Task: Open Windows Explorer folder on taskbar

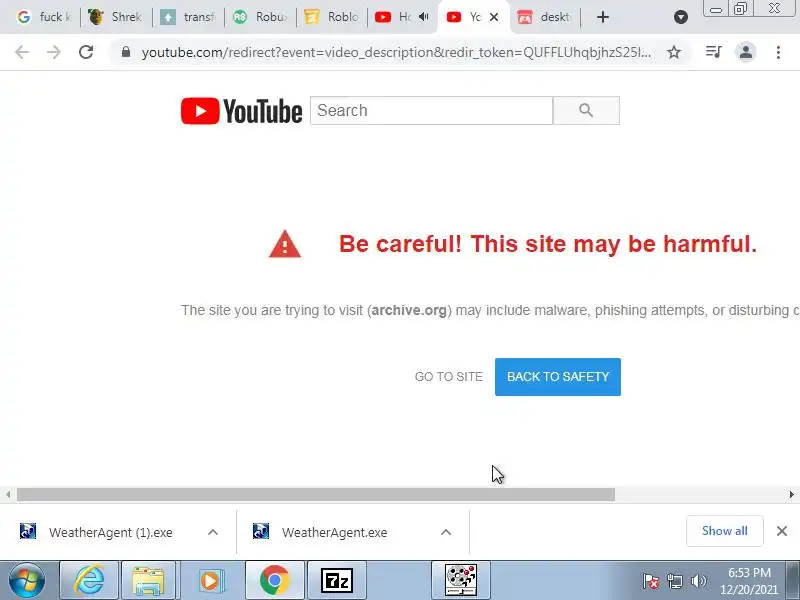Action: point(148,581)
